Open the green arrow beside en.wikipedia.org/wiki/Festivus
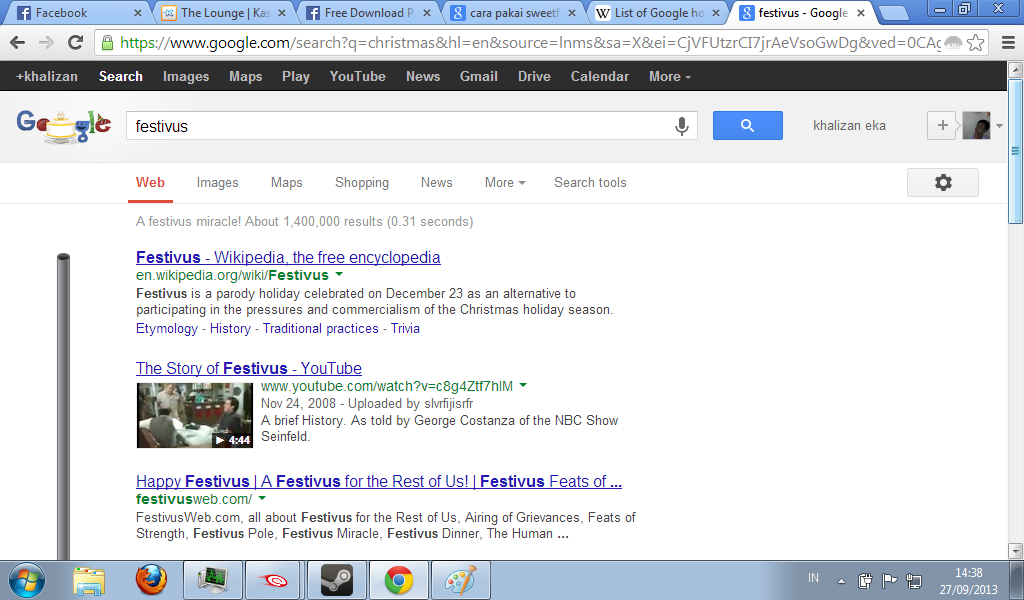 [x=339, y=275]
